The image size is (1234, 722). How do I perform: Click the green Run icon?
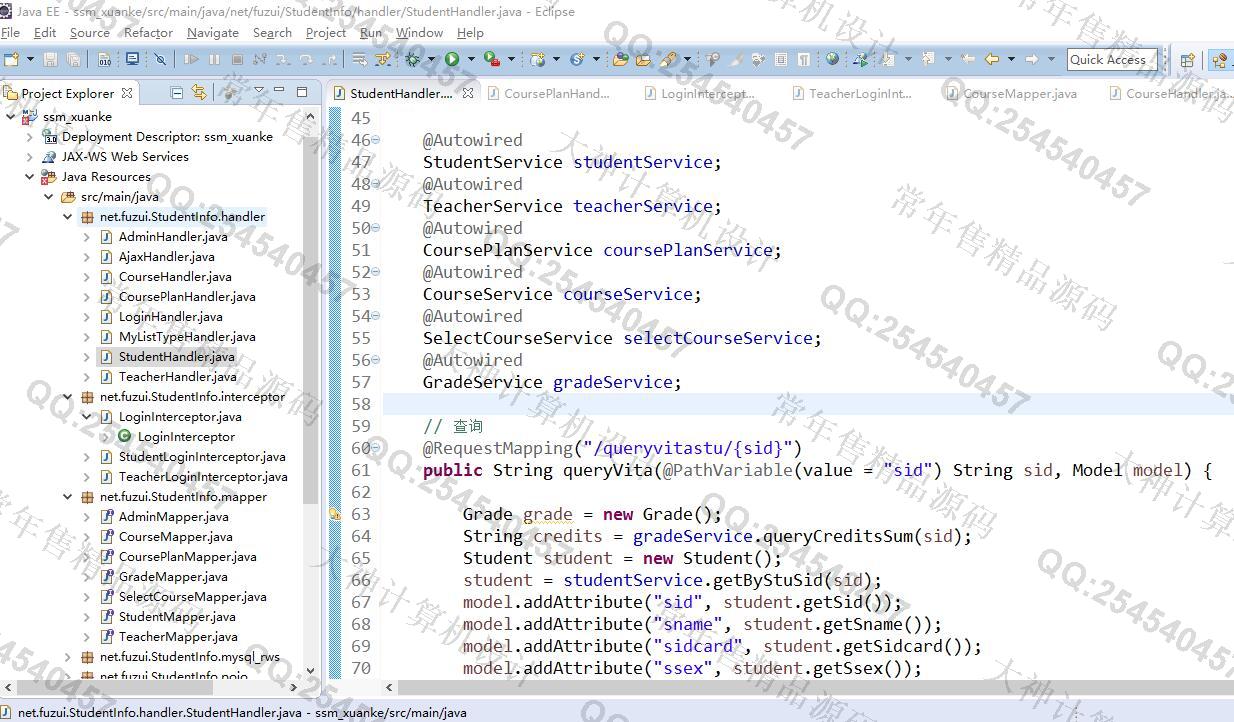tap(452, 60)
